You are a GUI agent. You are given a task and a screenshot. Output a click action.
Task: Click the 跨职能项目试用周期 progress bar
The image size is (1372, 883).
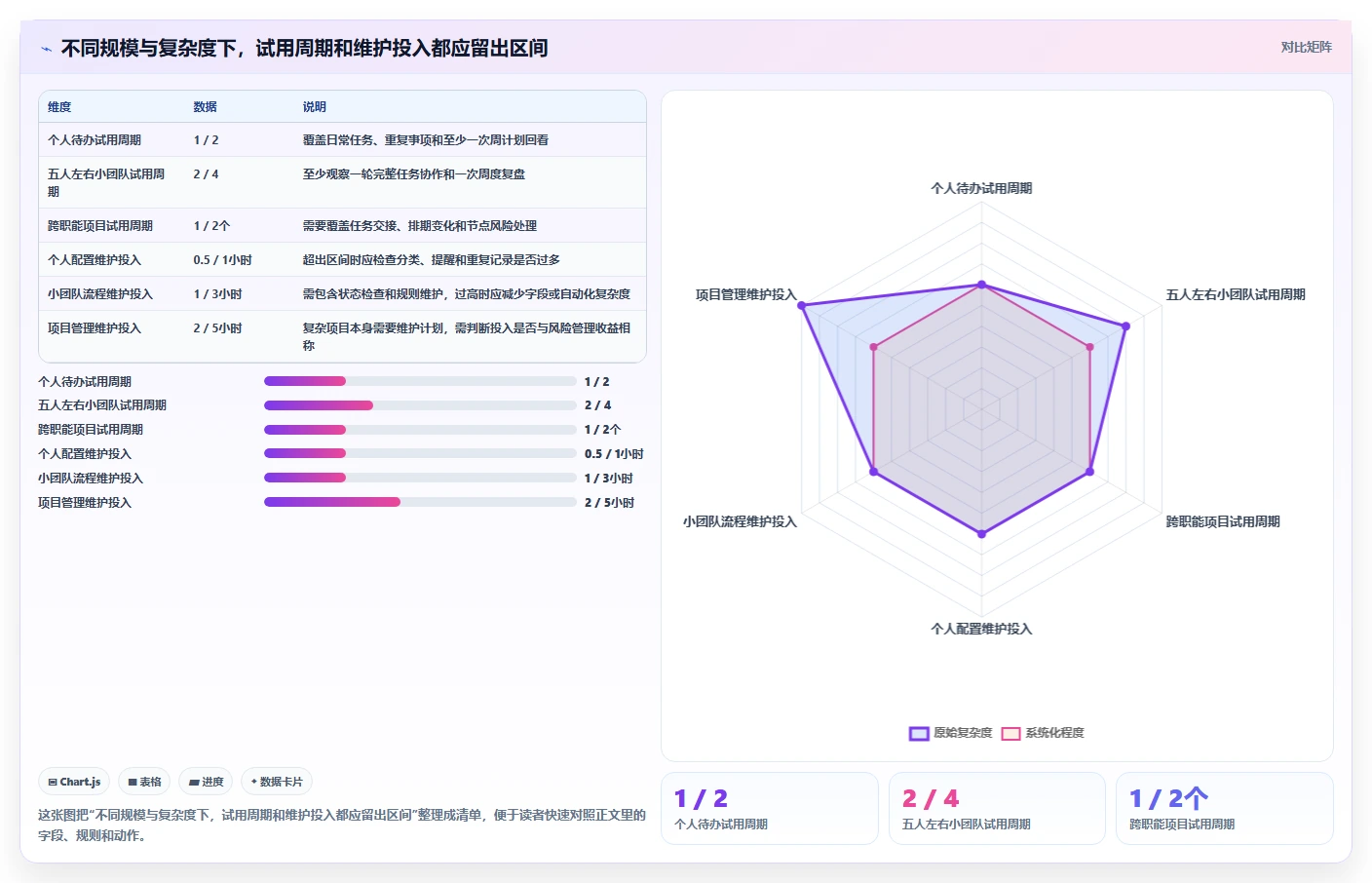pyautogui.click(x=420, y=430)
